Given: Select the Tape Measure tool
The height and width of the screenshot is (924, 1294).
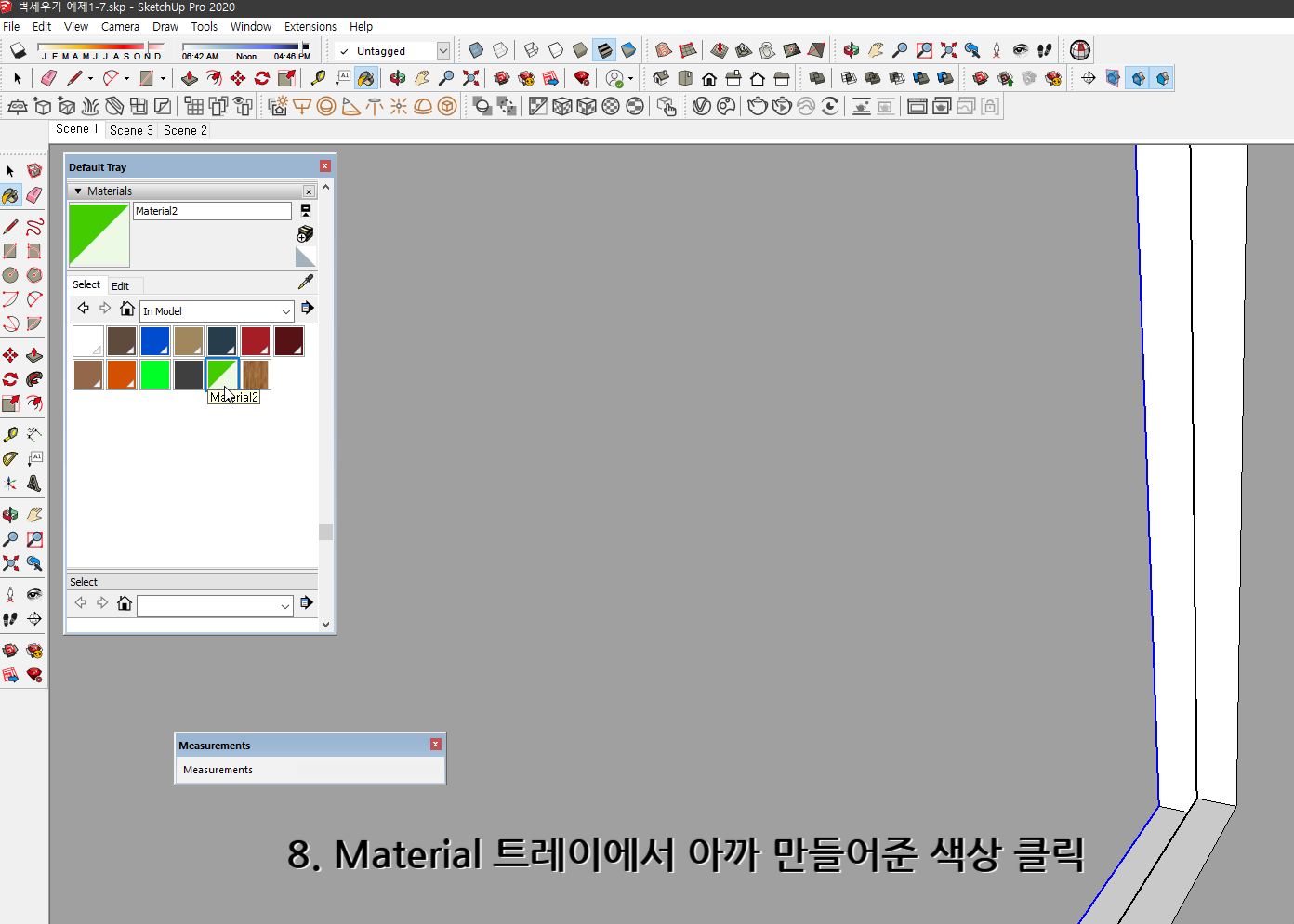Looking at the screenshot, I should coord(10,434).
